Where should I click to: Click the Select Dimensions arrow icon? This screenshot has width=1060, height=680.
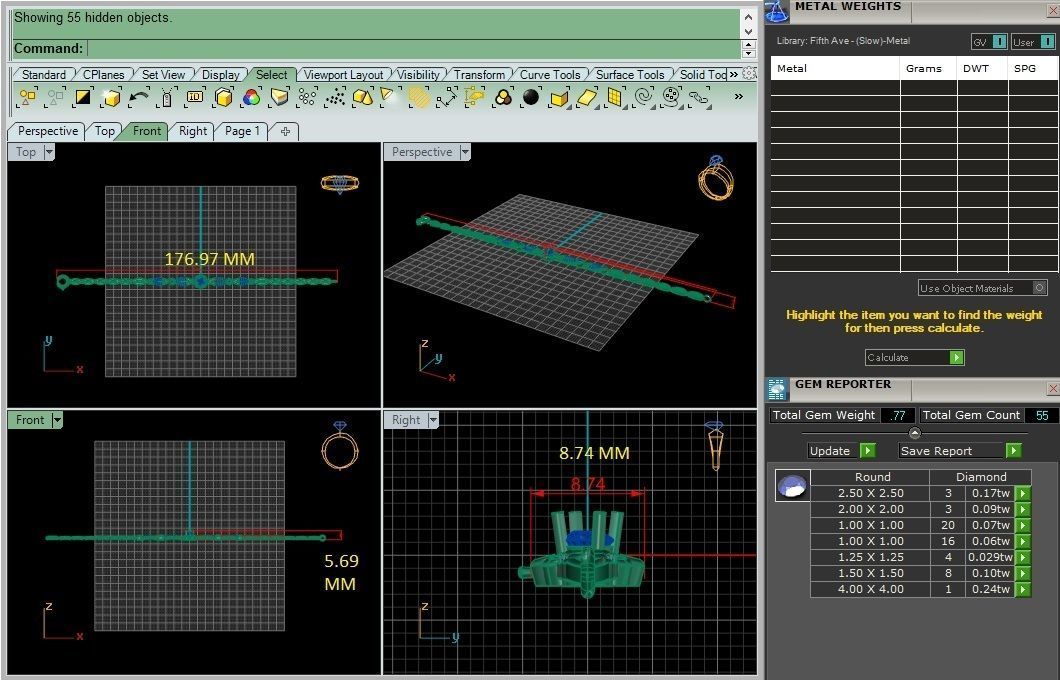pos(447,98)
